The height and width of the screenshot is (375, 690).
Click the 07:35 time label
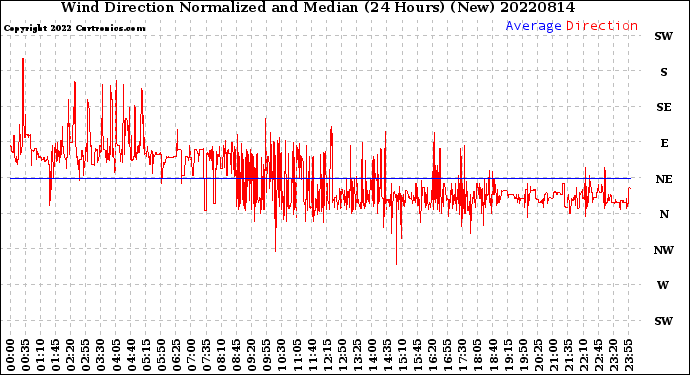tap(206, 355)
